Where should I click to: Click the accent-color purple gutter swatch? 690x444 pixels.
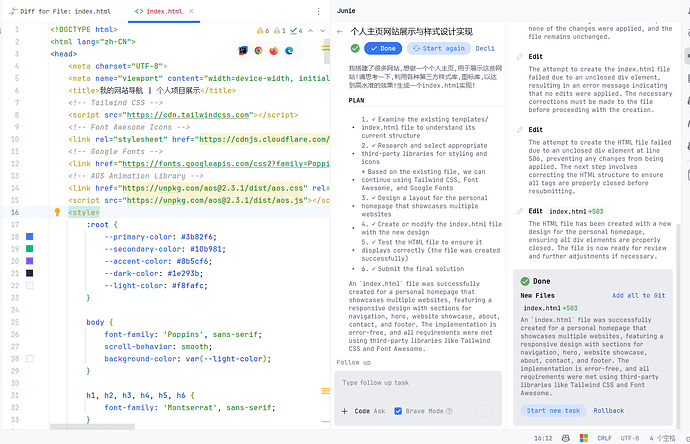[x=29, y=261]
